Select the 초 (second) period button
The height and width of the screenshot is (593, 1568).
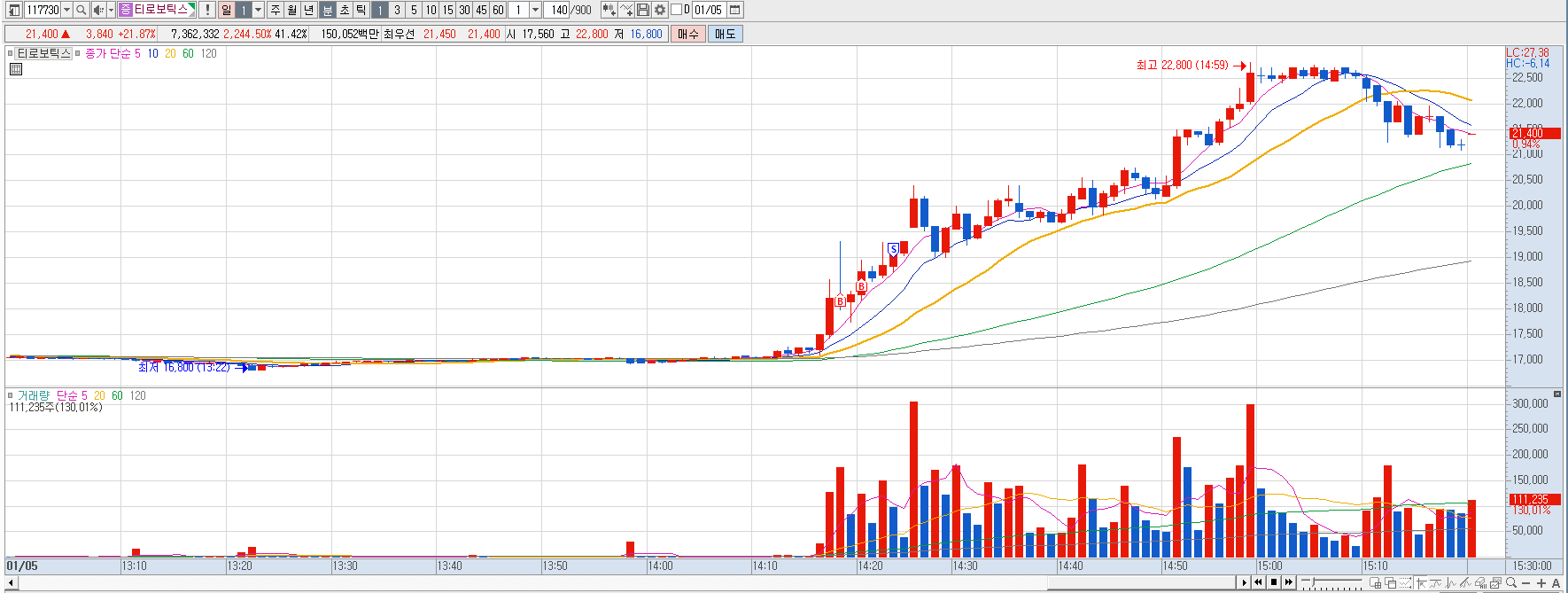[344, 10]
